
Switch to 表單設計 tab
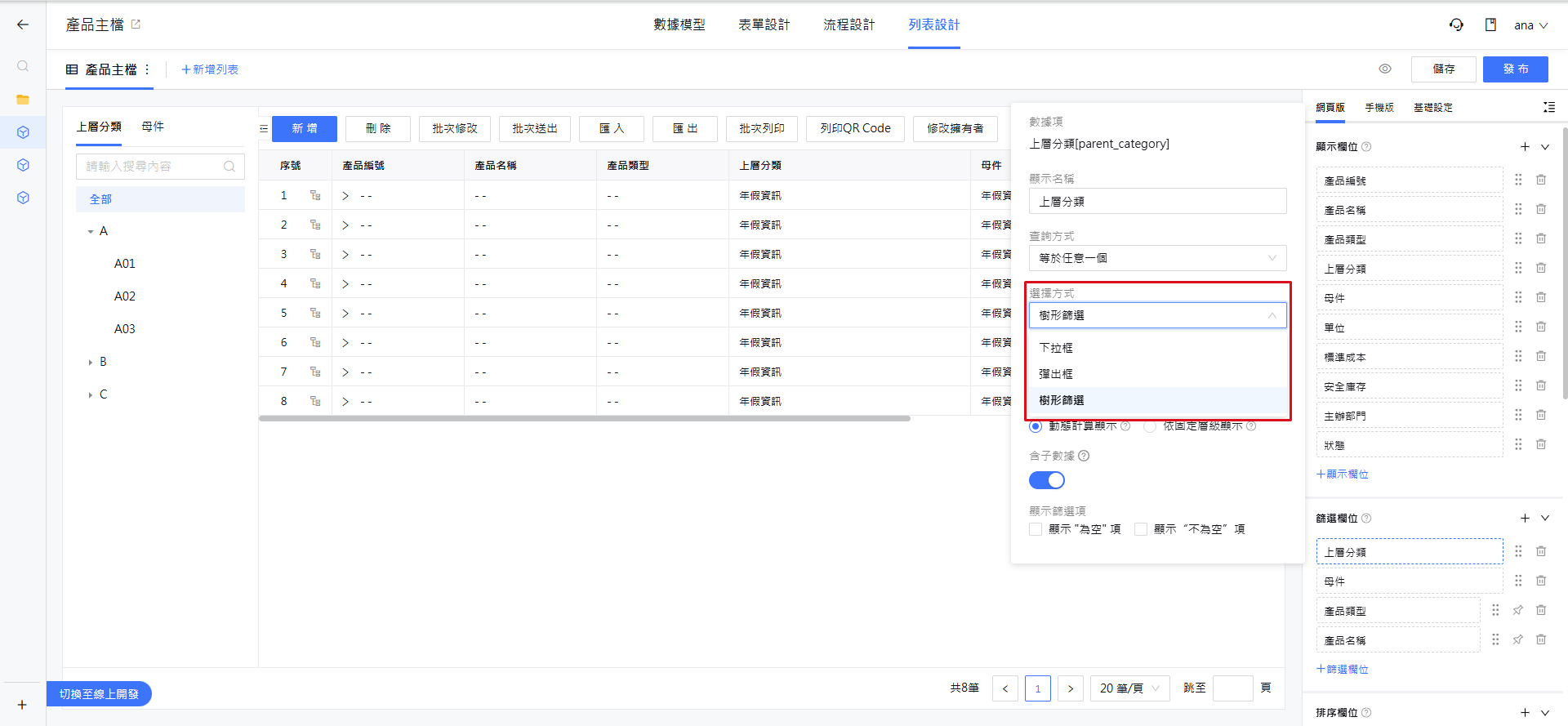tap(764, 24)
